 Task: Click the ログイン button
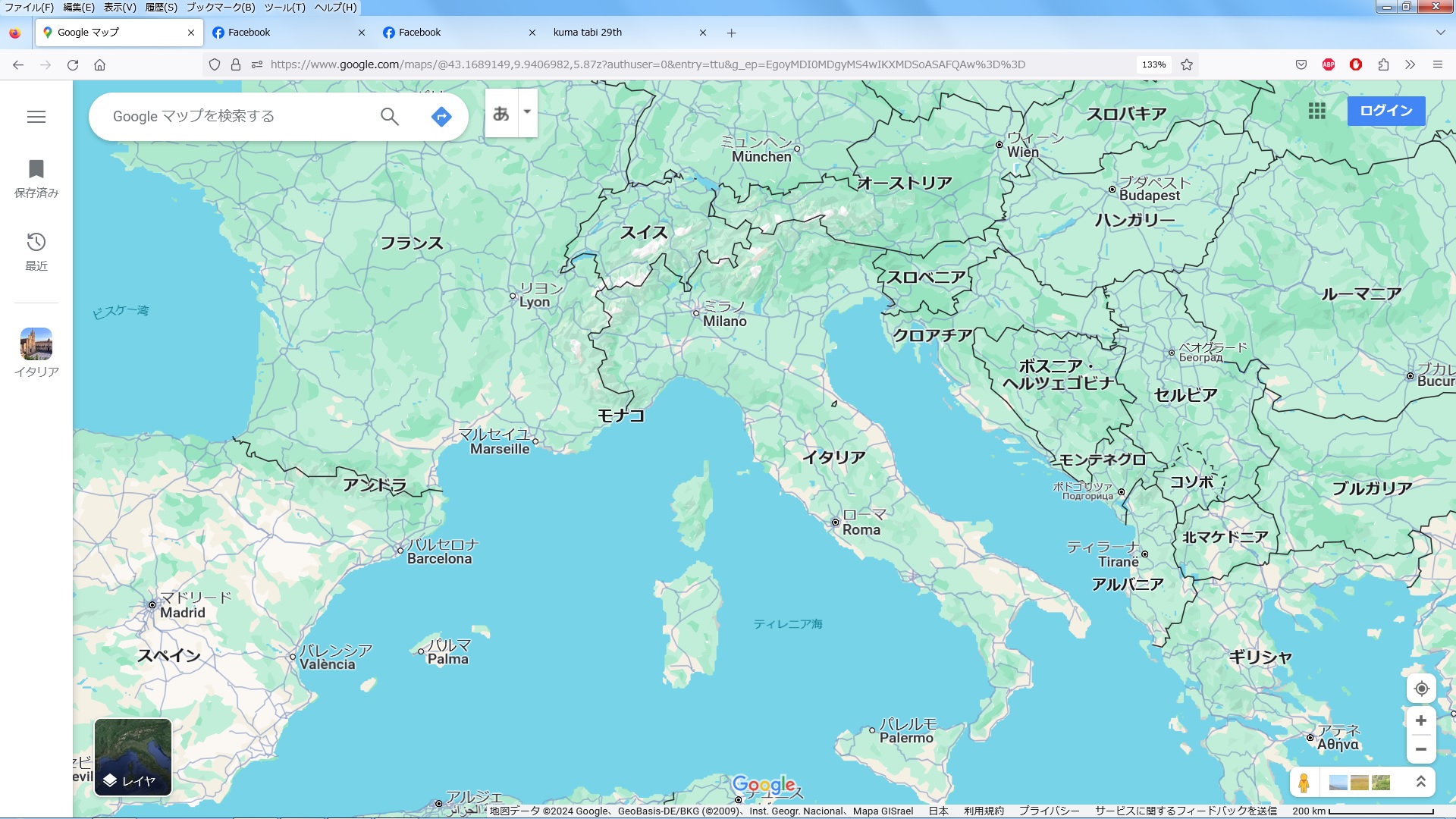coord(1385,111)
